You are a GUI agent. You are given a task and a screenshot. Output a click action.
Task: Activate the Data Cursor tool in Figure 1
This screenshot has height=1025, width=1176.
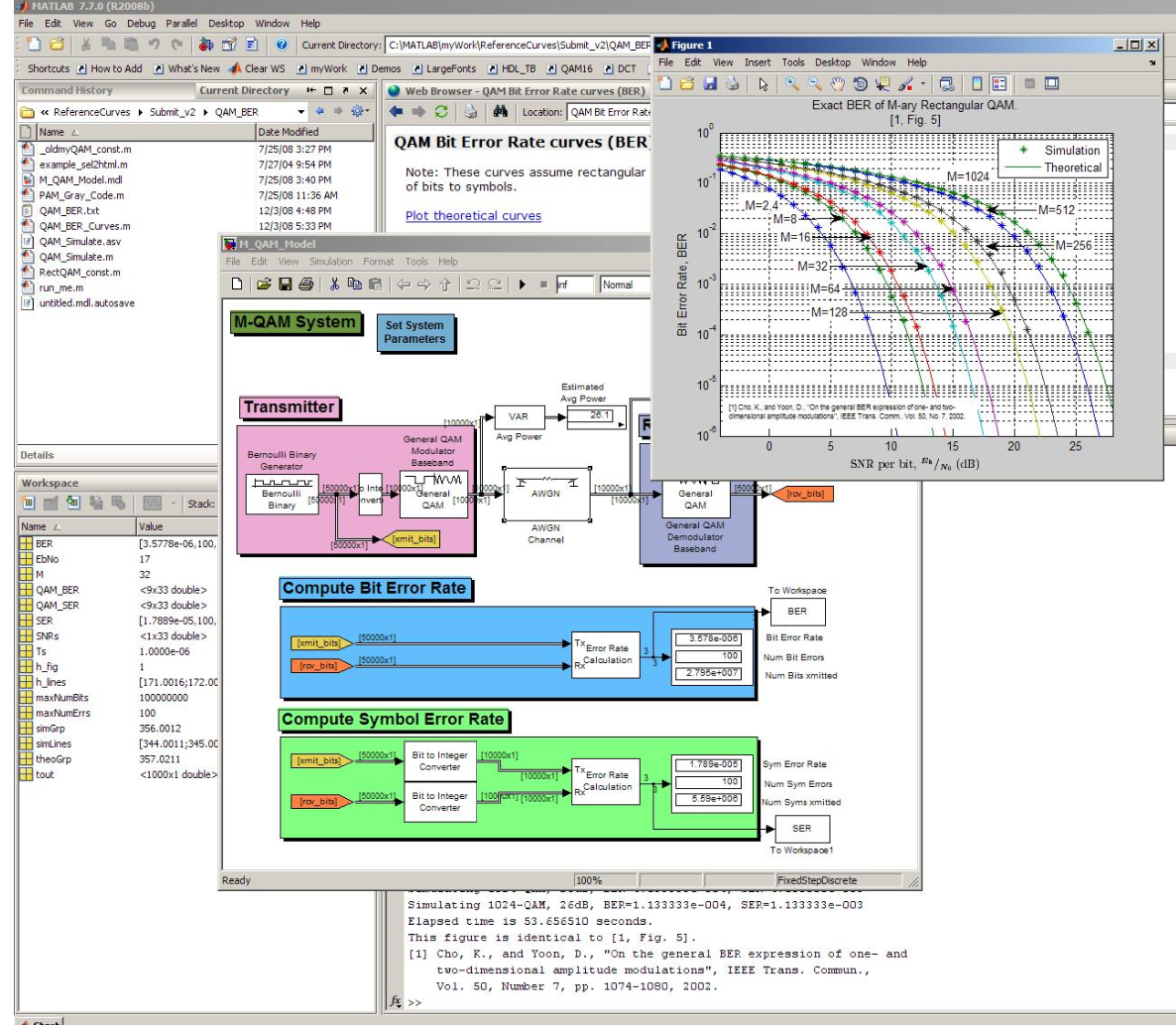coord(882,82)
